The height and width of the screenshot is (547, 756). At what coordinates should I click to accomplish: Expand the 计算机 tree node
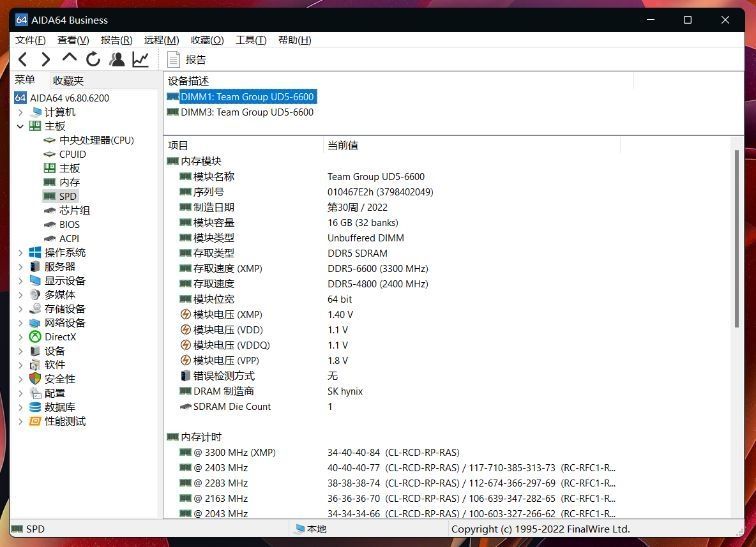pyautogui.click(x=20, y=112)
